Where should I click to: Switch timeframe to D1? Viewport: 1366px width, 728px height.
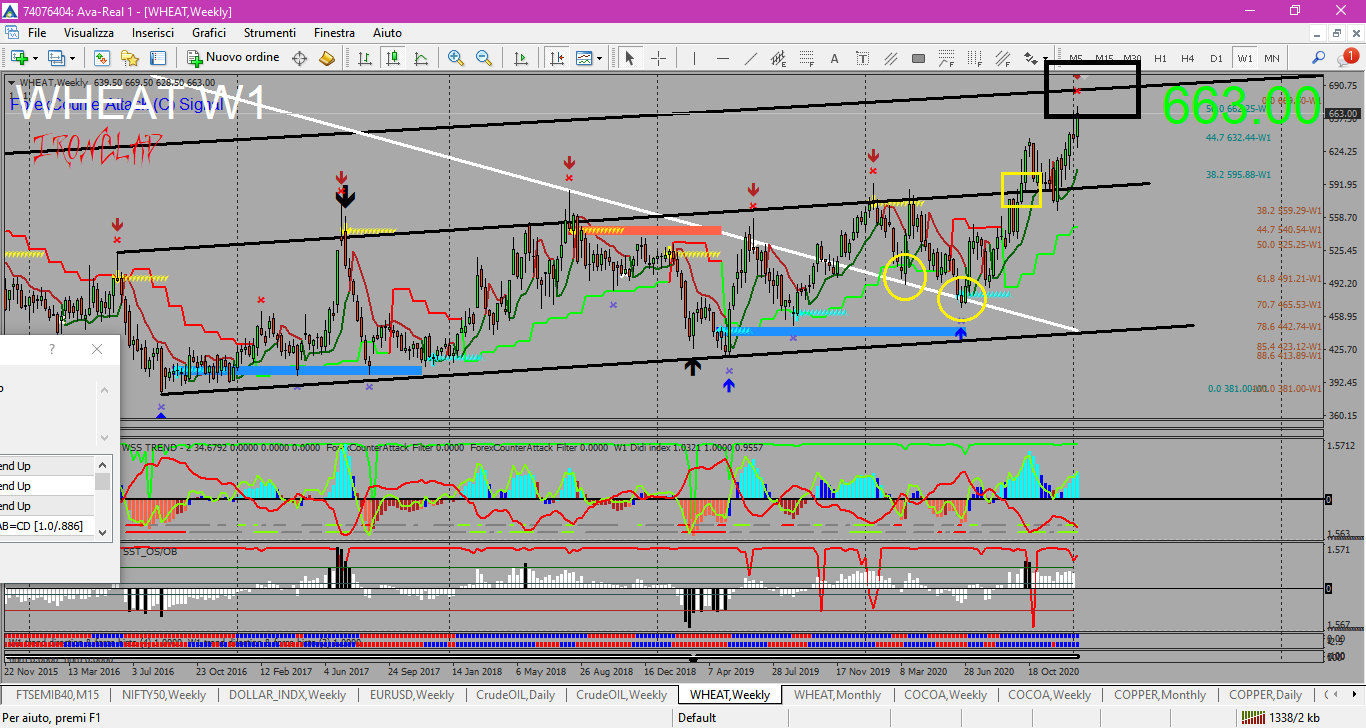(1216, 58)
